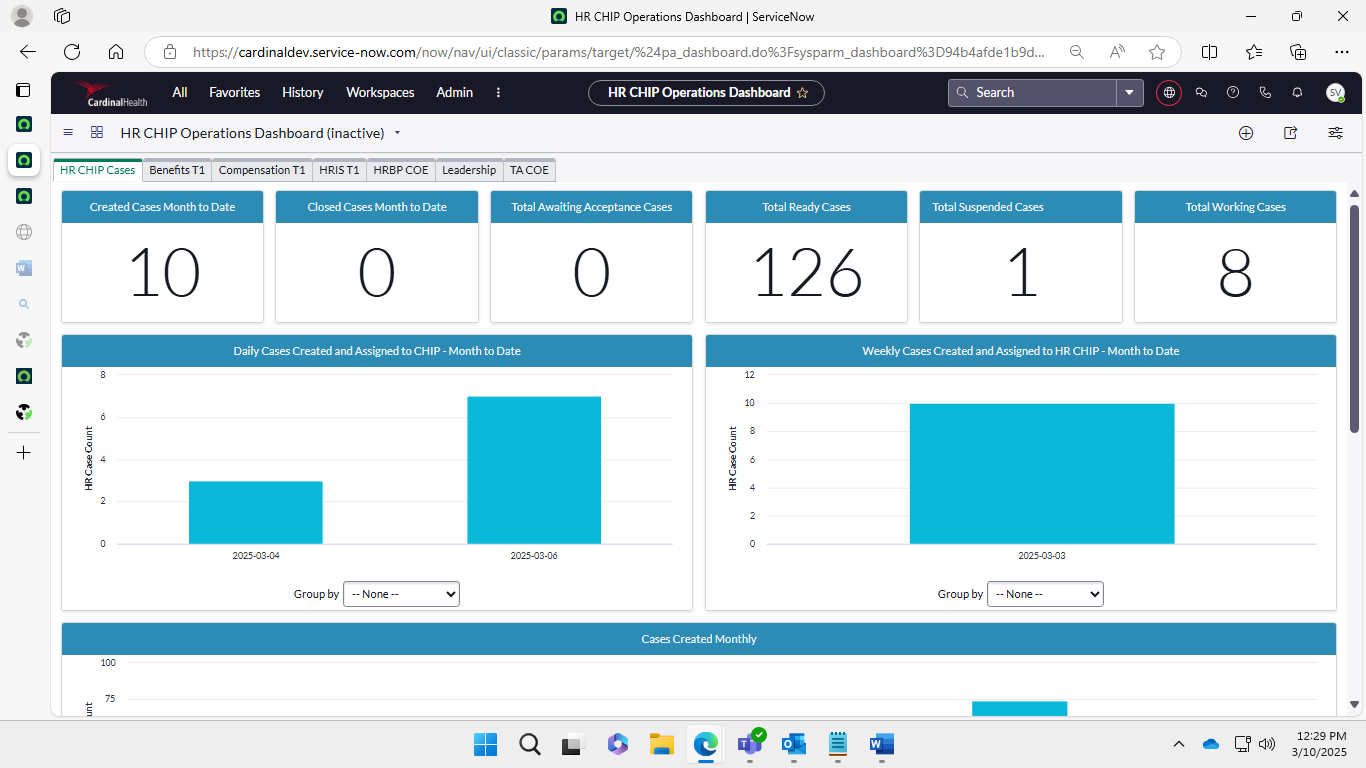This screenshot has width=1366, height=768.
Task: Click the read aloud icon in the address bar
Action: [x=1117, y=52]
